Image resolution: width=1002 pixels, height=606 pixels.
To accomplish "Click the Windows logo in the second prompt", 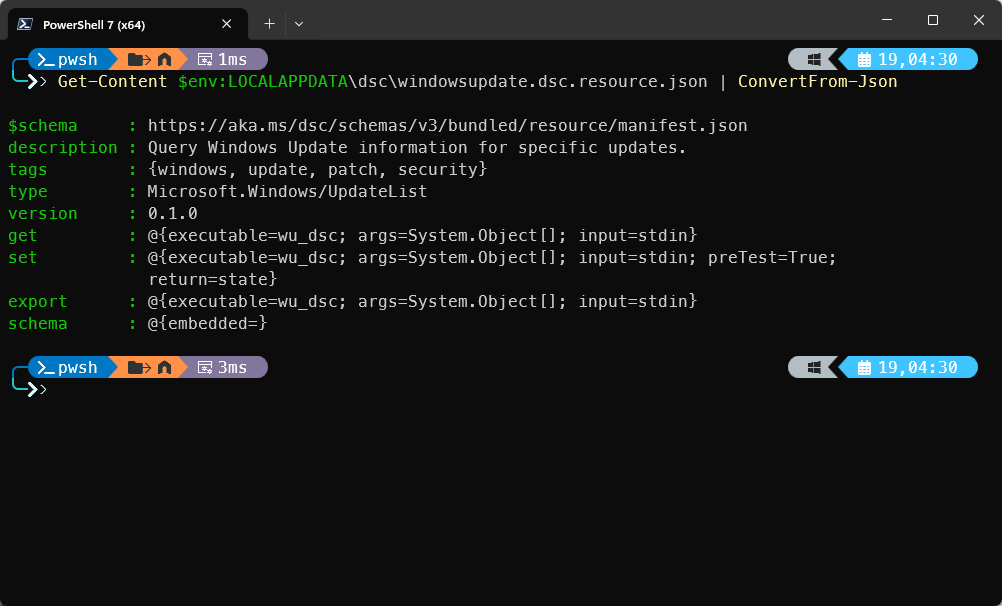I will [813, 368].
